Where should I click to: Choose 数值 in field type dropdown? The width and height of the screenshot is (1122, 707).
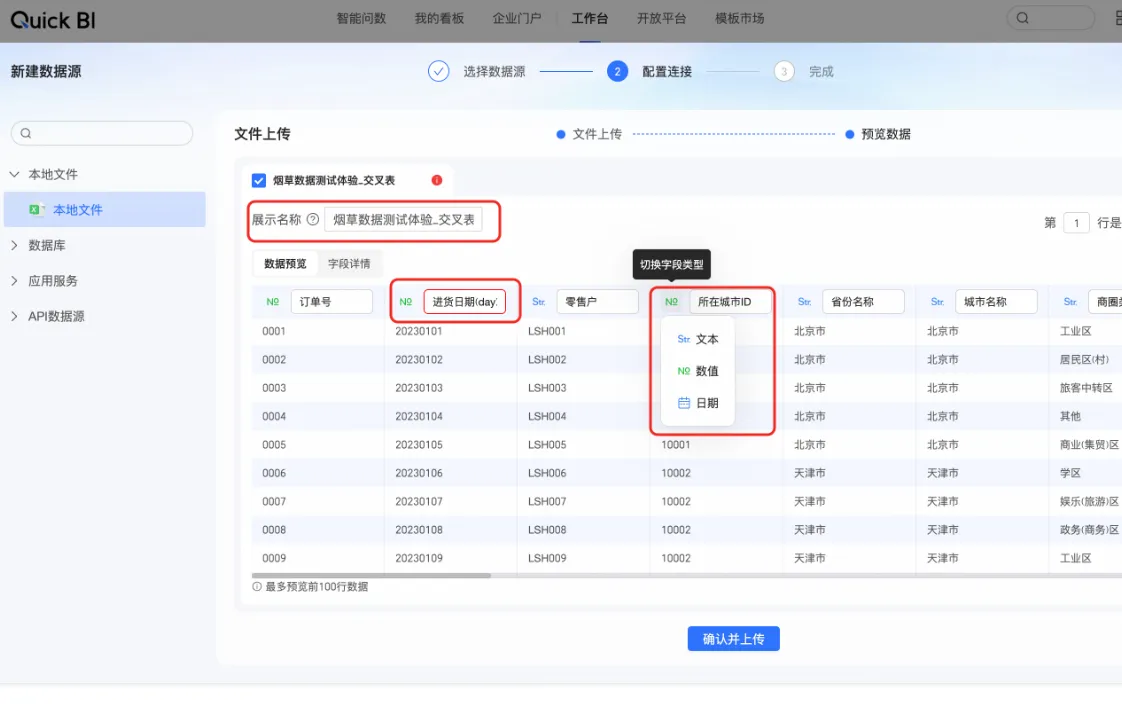click(698, 371)
